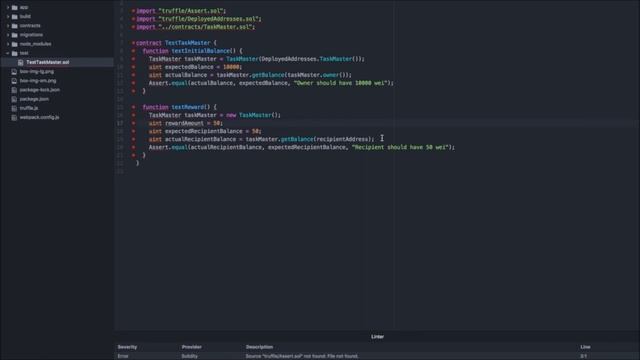Click the box-img-lg.png image file icon
The image size is (640, 360).
click(14, 71)
